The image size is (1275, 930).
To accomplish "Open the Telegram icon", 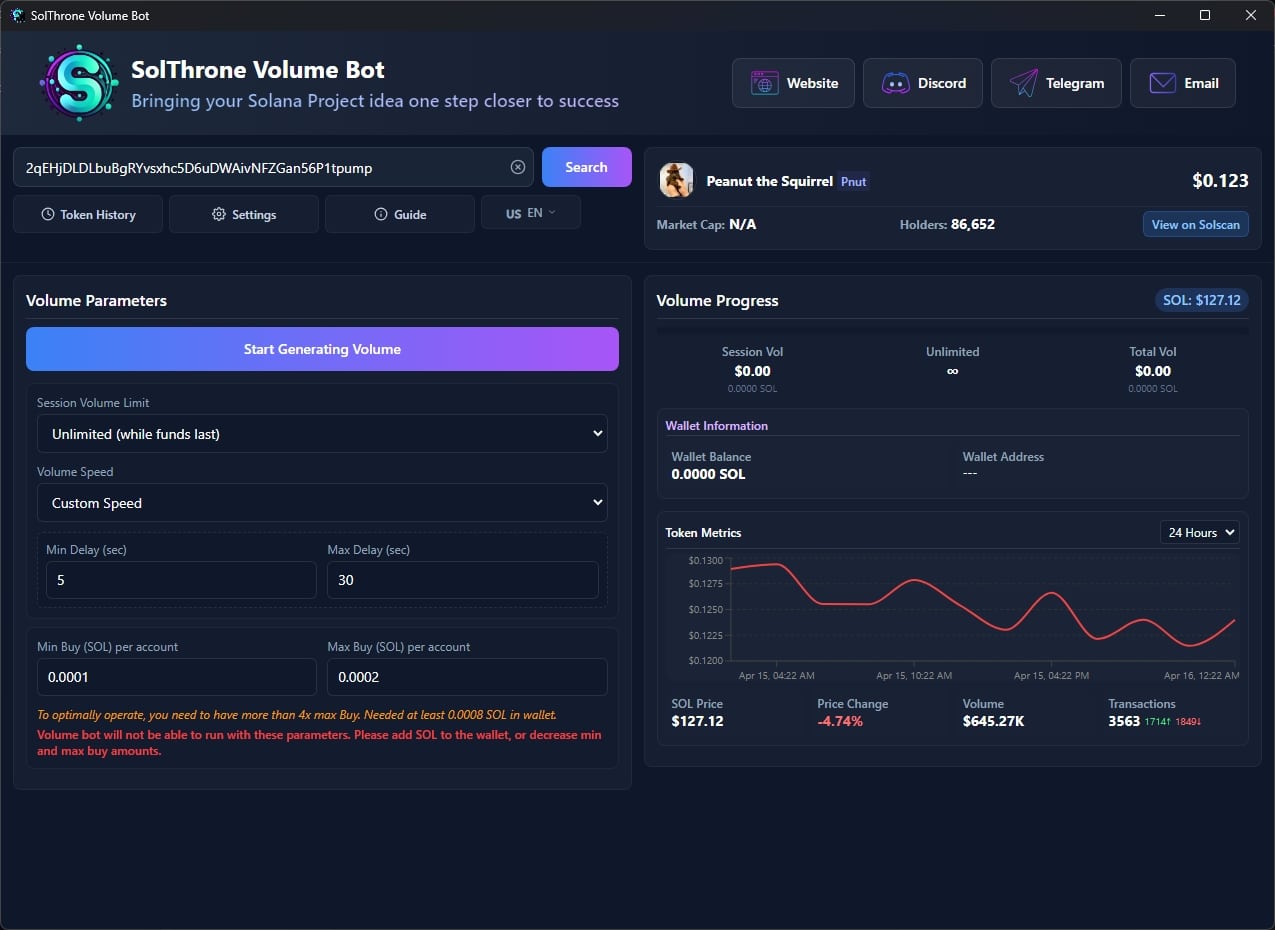I will click(1023, 83).
